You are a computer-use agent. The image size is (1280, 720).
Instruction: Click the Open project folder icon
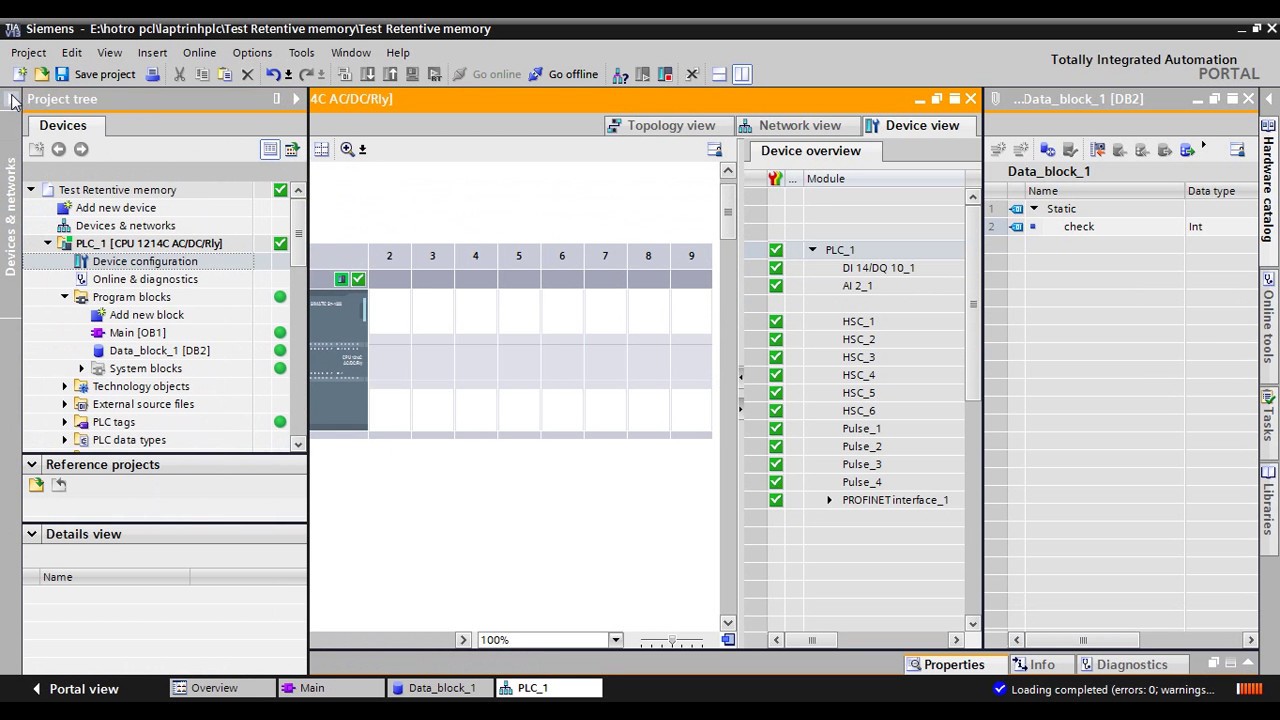point(41,74)
